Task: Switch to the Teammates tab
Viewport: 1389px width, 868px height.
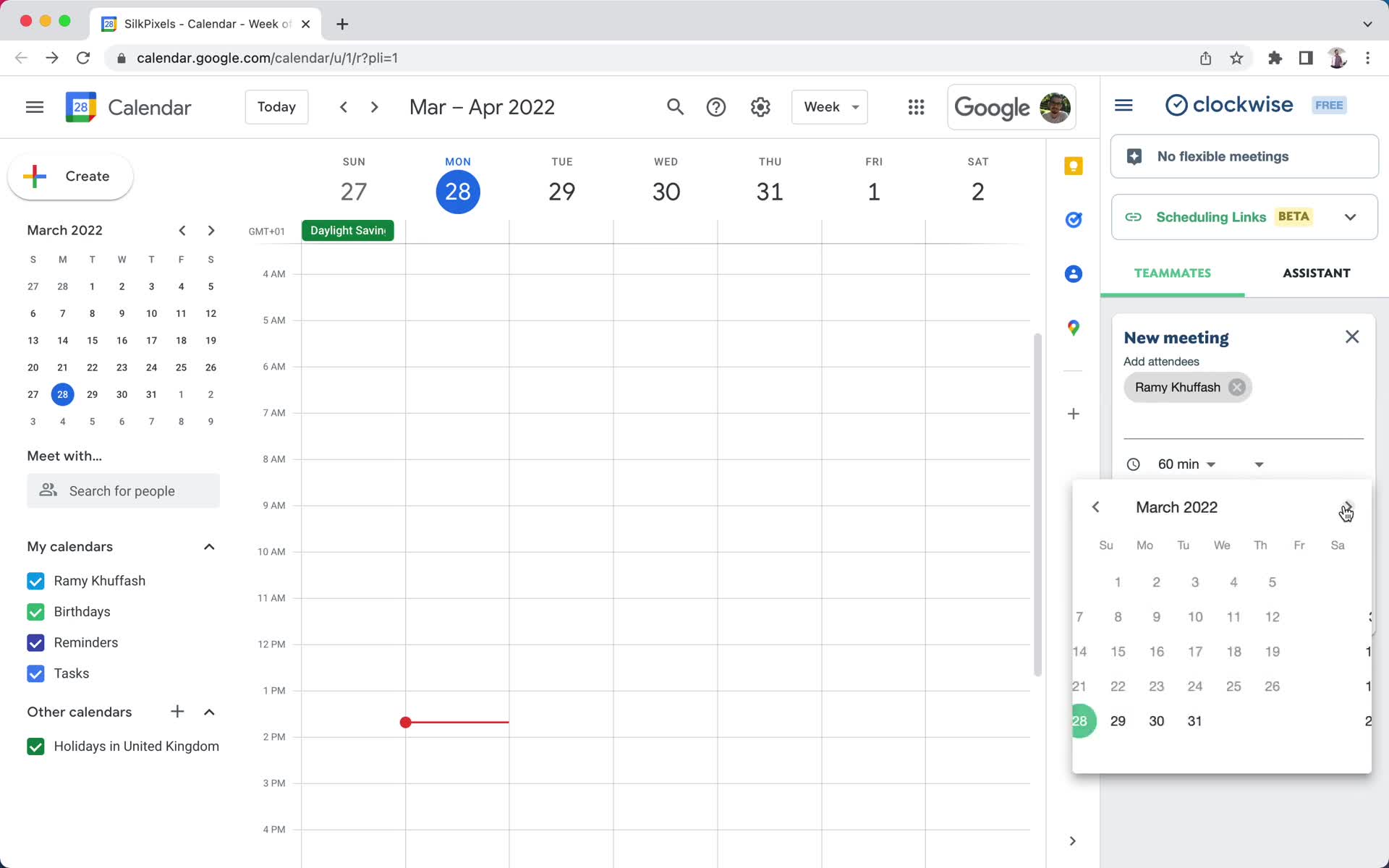Action: [1172, 273]
